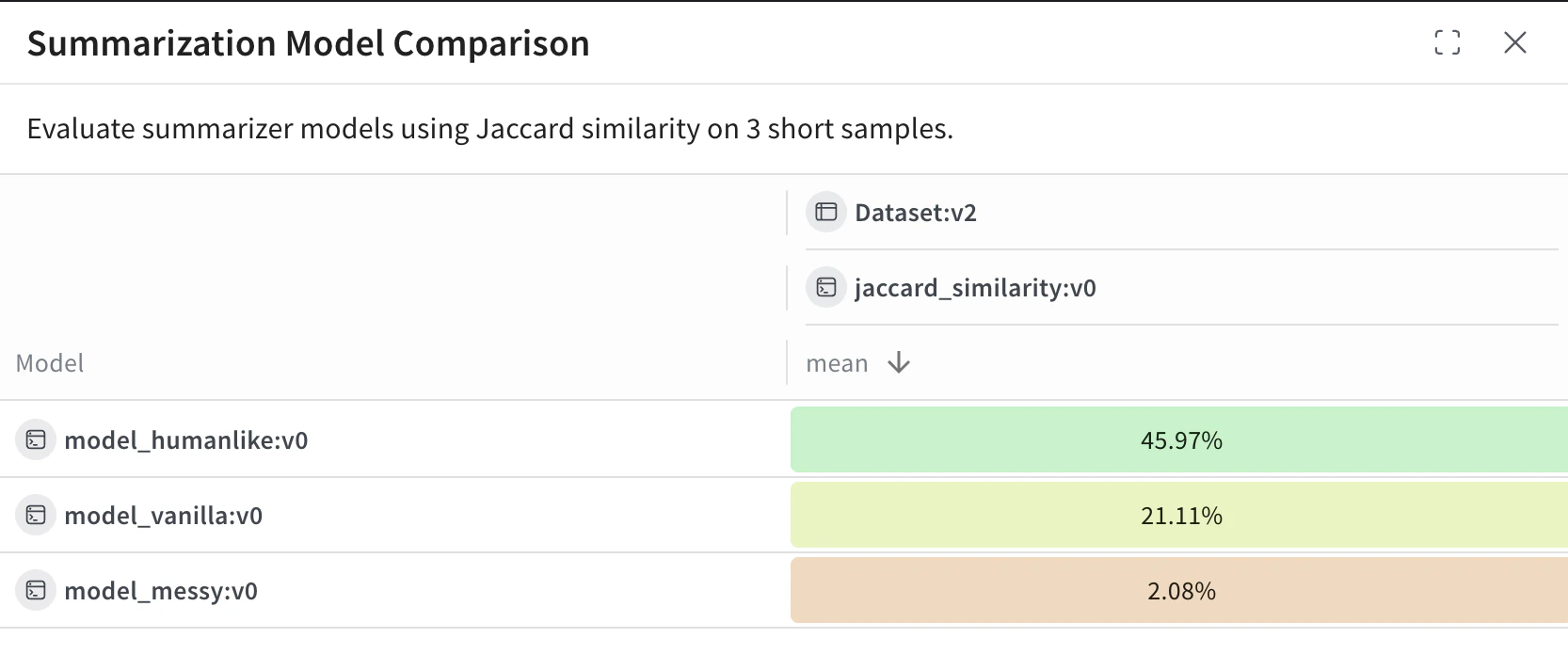
Task: Click the yellow 21.11% score cell
Action: (x=1180, y=516)
